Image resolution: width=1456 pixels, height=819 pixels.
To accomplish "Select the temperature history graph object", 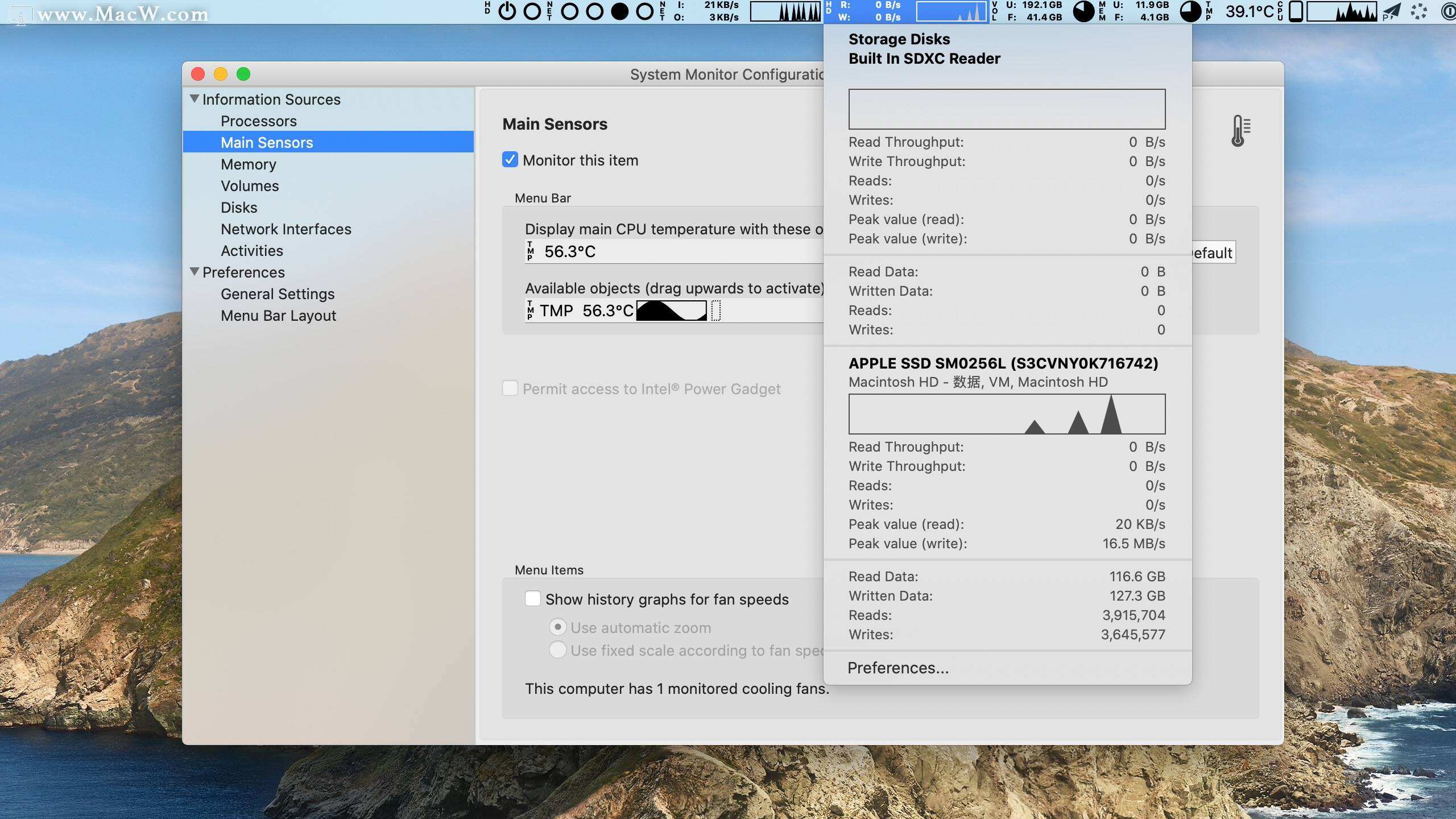I will (x=671, y=311).
